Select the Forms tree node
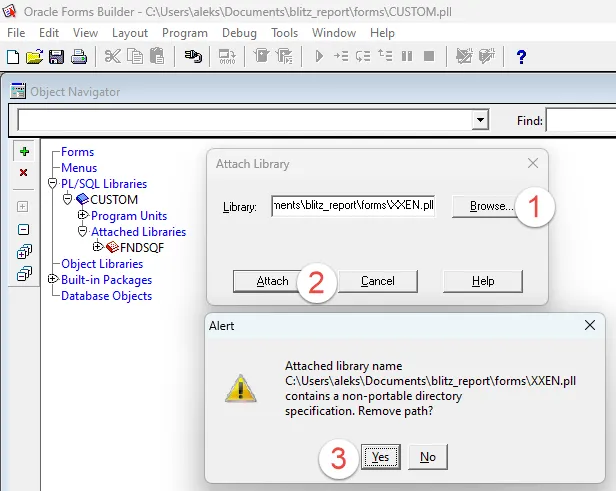 pos(77,152)
